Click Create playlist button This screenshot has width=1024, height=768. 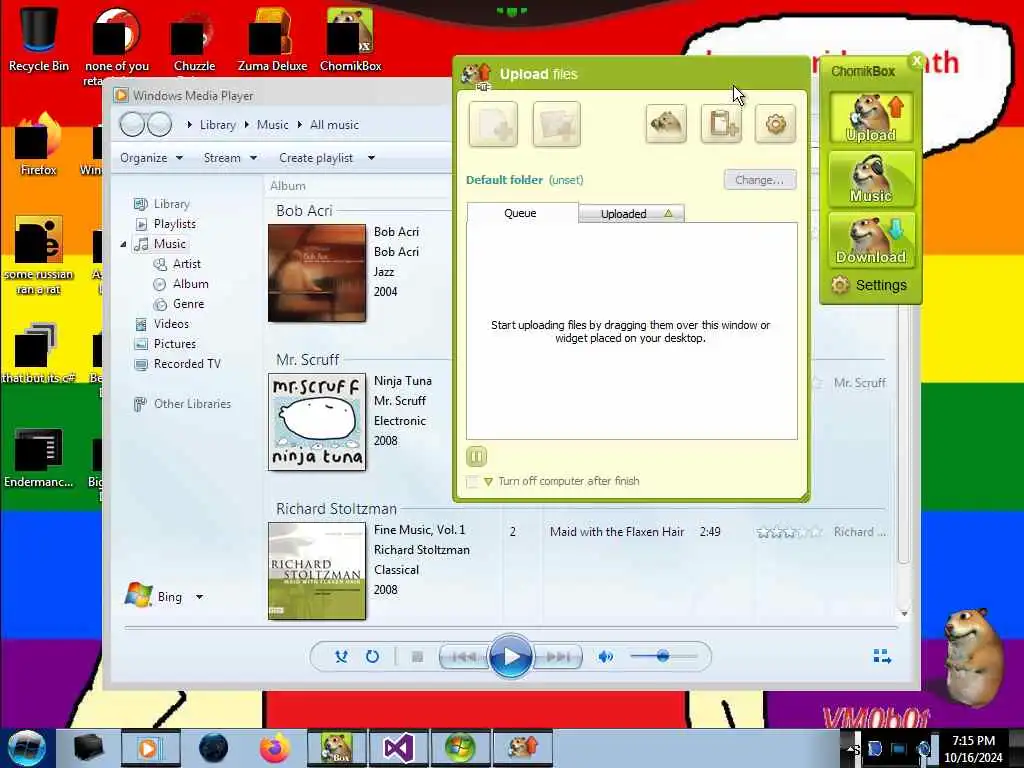click(316, 158)
